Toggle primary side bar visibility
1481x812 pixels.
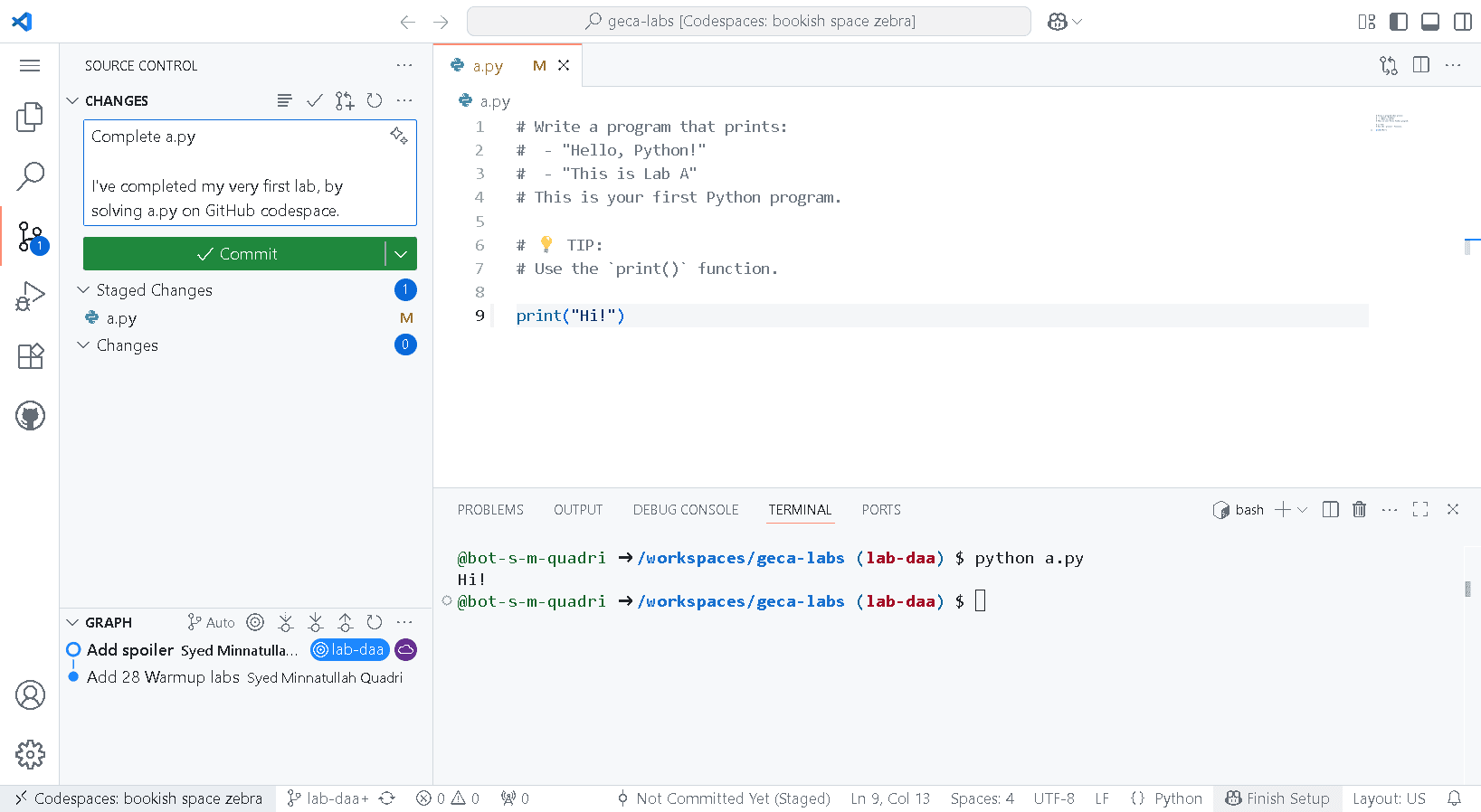[1399, 22]
